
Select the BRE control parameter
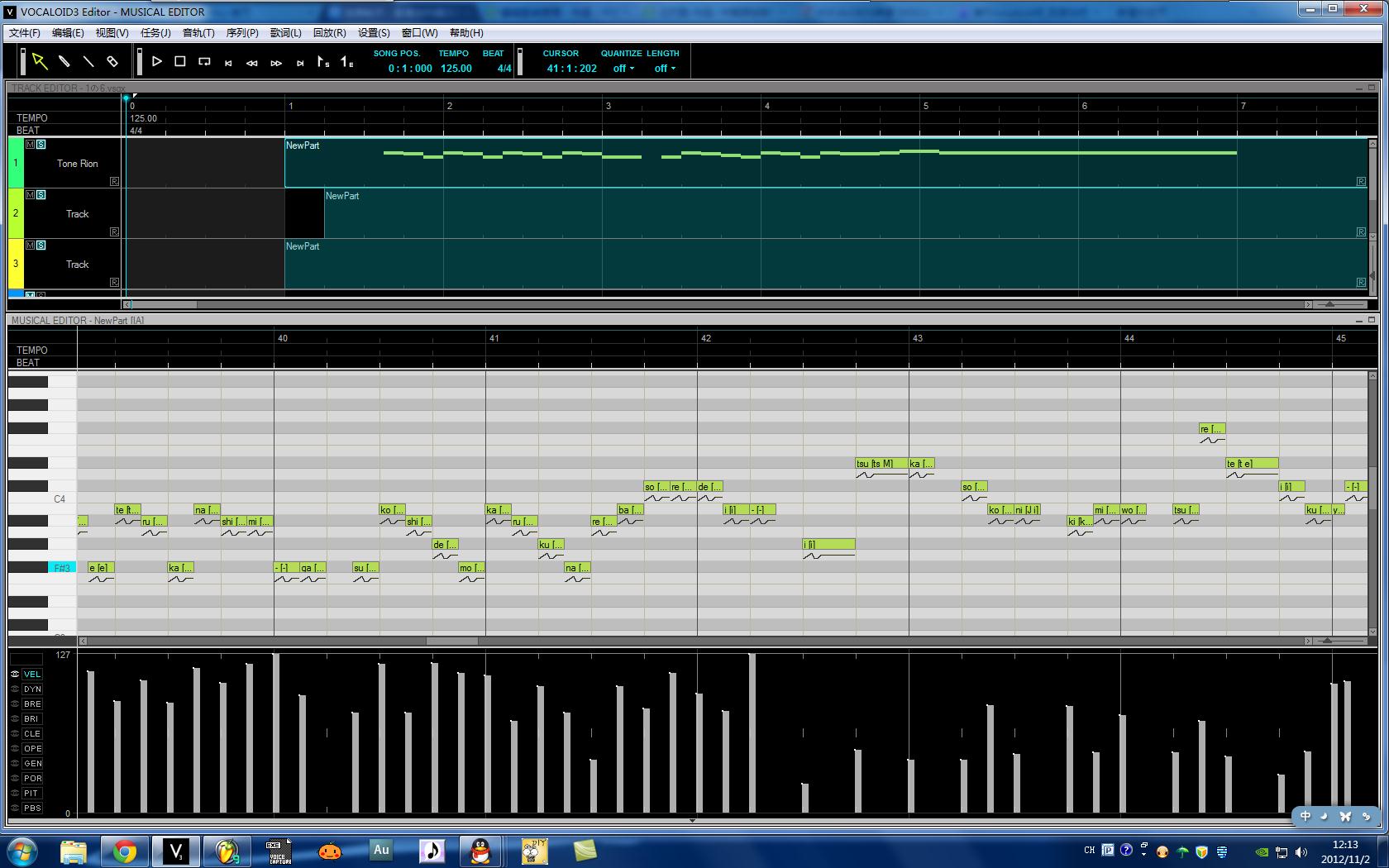(x=32, y=703)
